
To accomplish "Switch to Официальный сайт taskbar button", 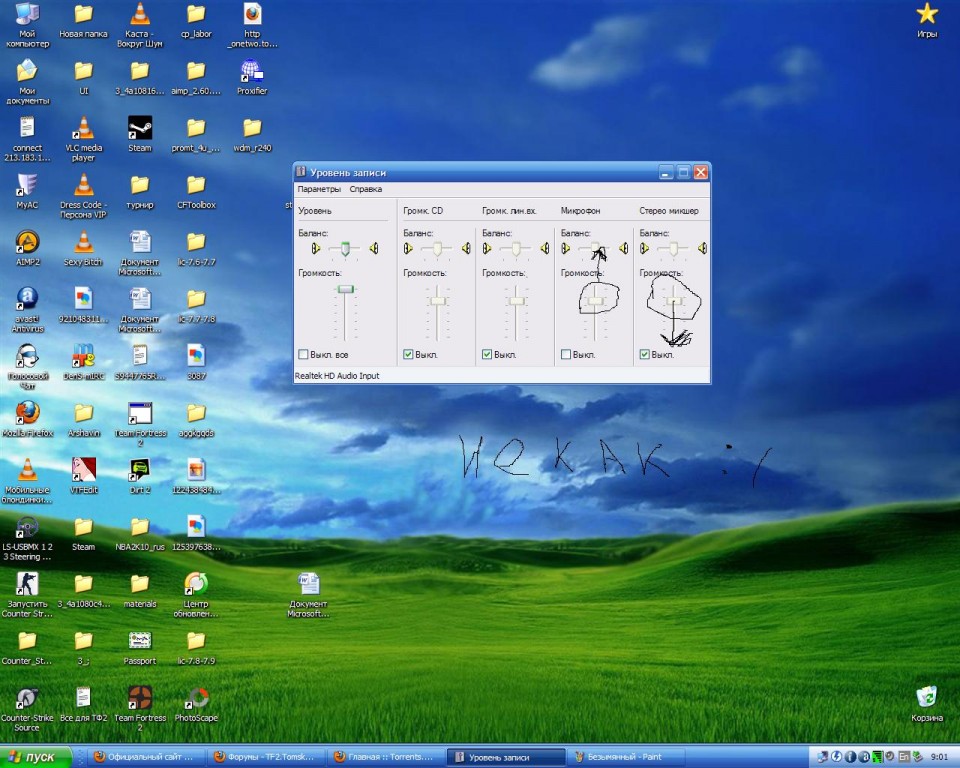I will pyautogui.click(x=146, y=757).
